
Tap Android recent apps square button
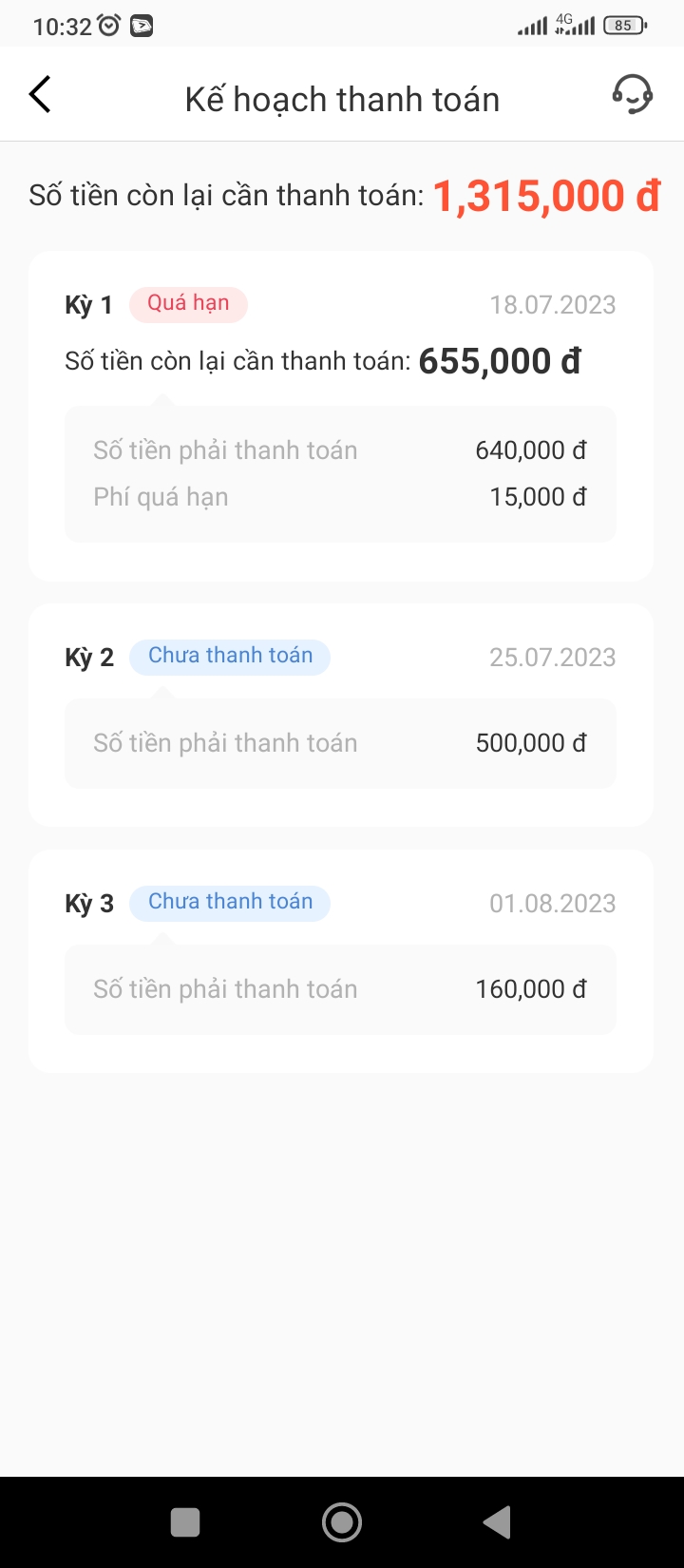[x=185, y=1522]
